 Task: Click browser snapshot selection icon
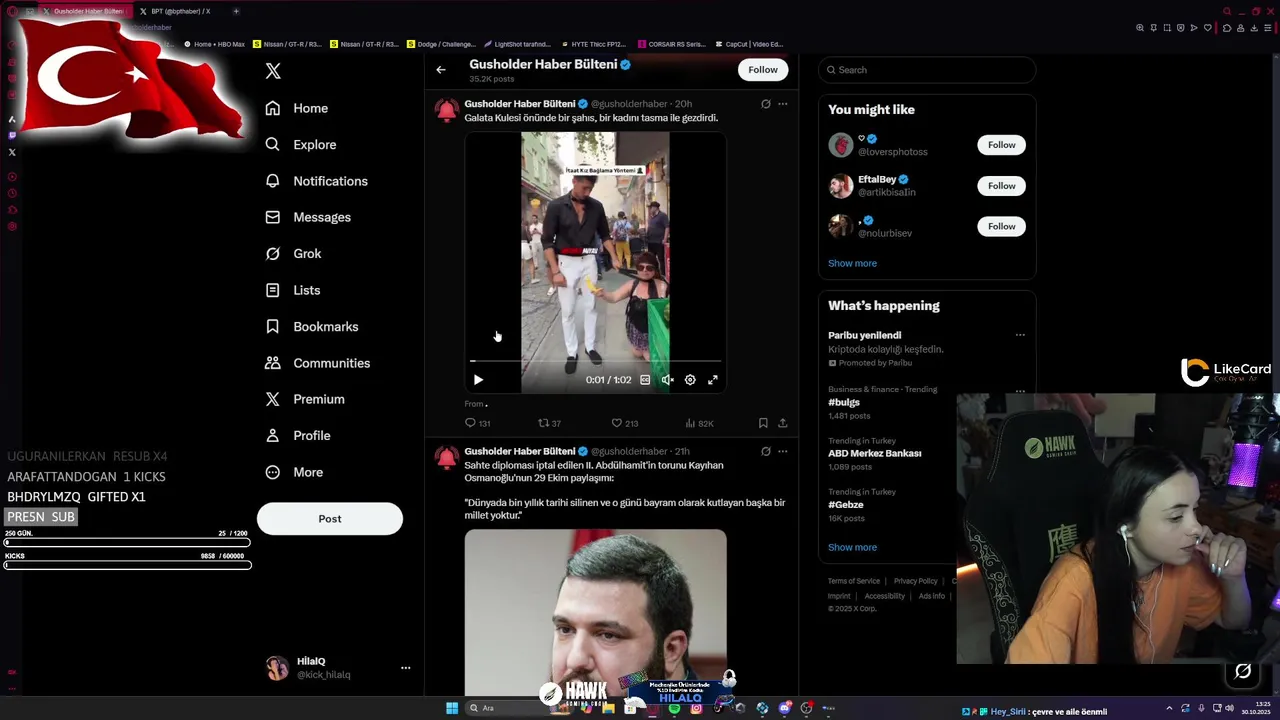tap(1167, 28)
